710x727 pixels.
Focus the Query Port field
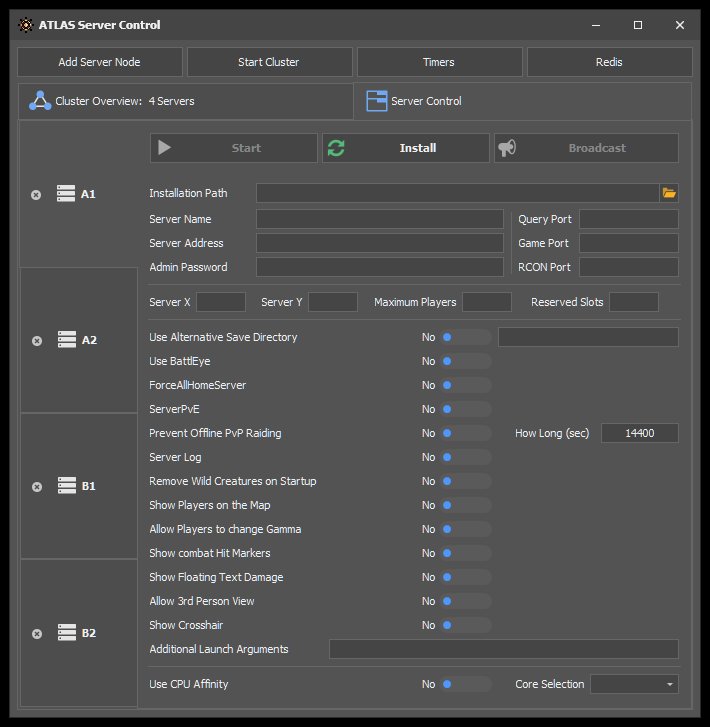(x=629, y=219)
